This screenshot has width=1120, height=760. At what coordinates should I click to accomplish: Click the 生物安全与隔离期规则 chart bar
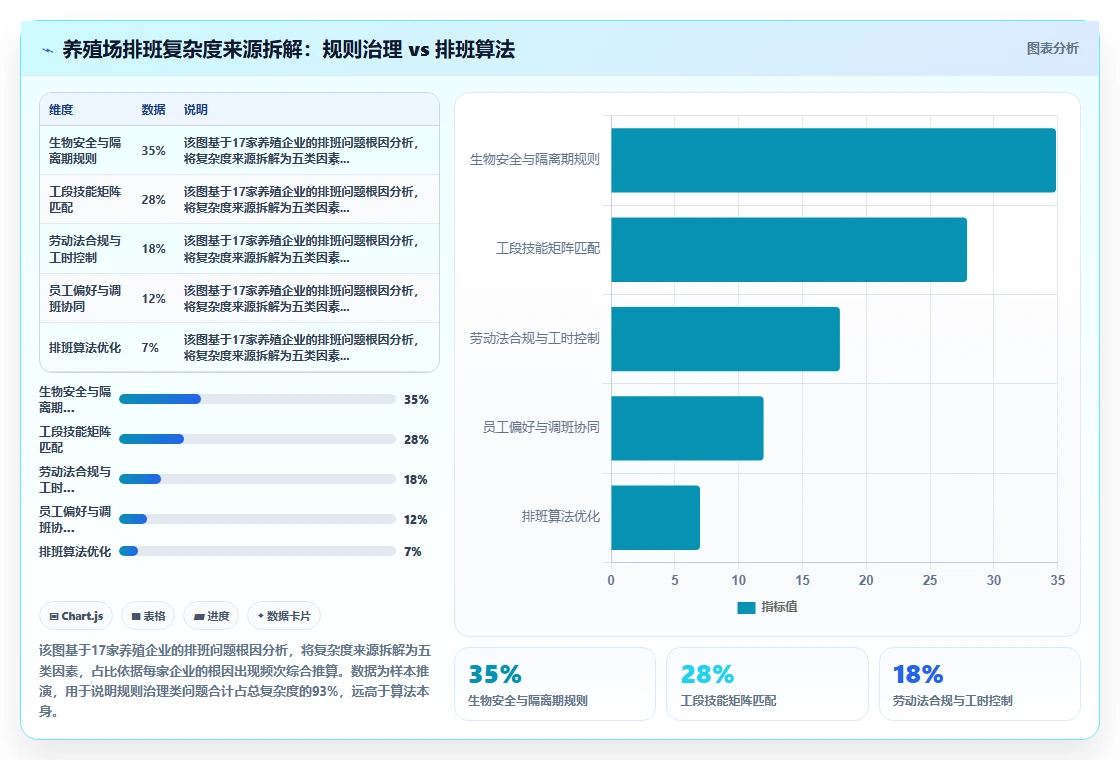(x=833, y=160)
